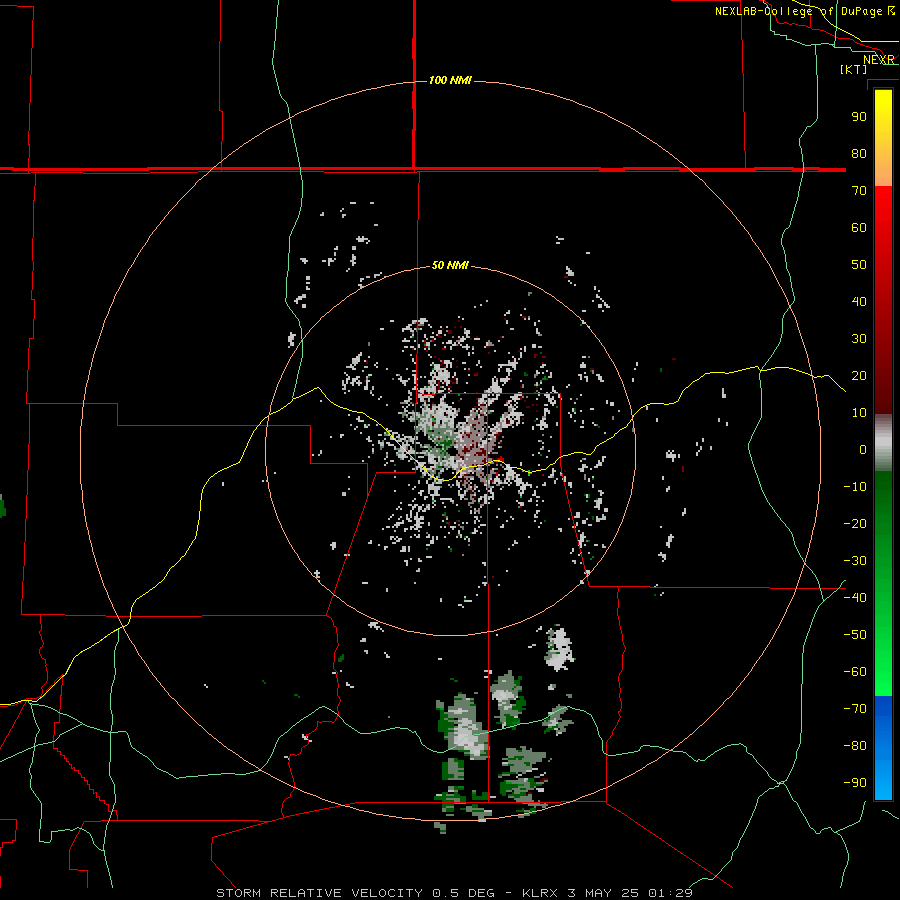Click the "-90" scale label on color bar

[855, 782]
